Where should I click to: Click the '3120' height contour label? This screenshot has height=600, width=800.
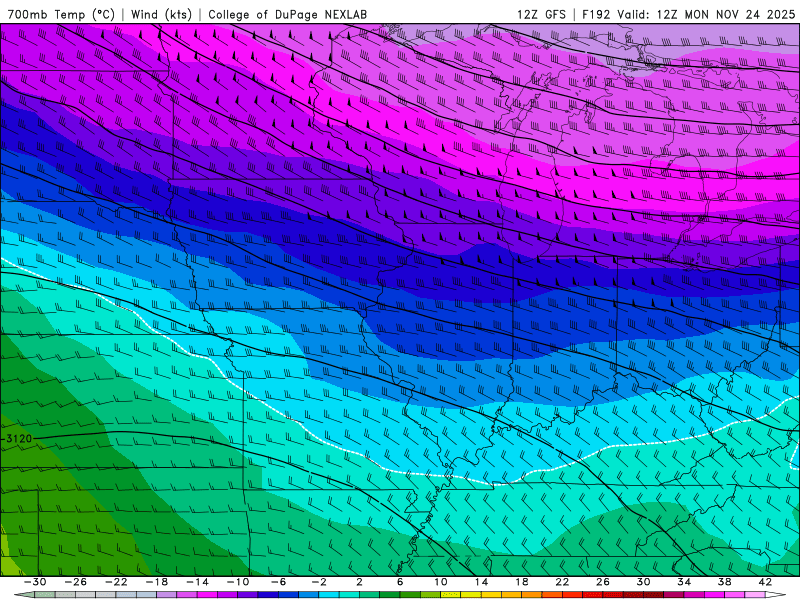pos(19,438)
